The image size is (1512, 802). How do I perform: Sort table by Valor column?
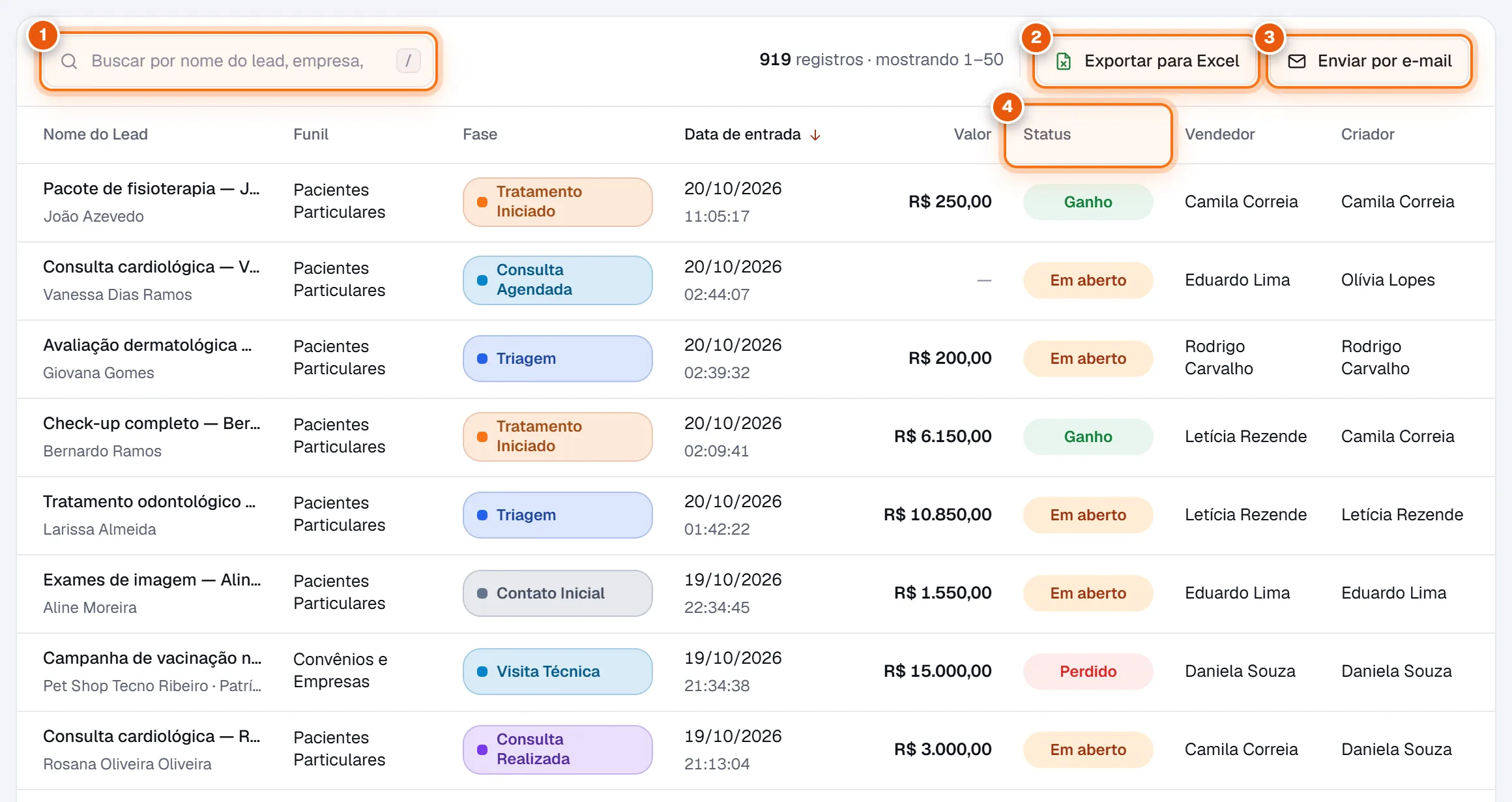coord(972,134)
